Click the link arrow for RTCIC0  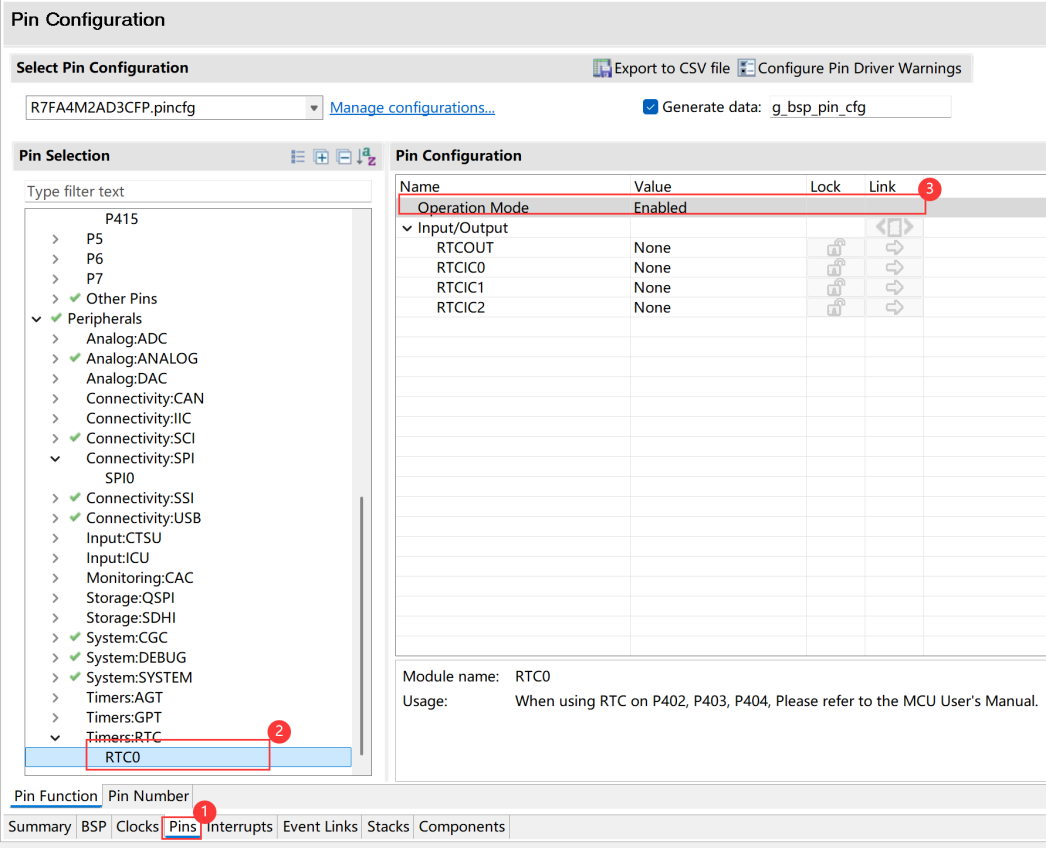click(894, 267)
